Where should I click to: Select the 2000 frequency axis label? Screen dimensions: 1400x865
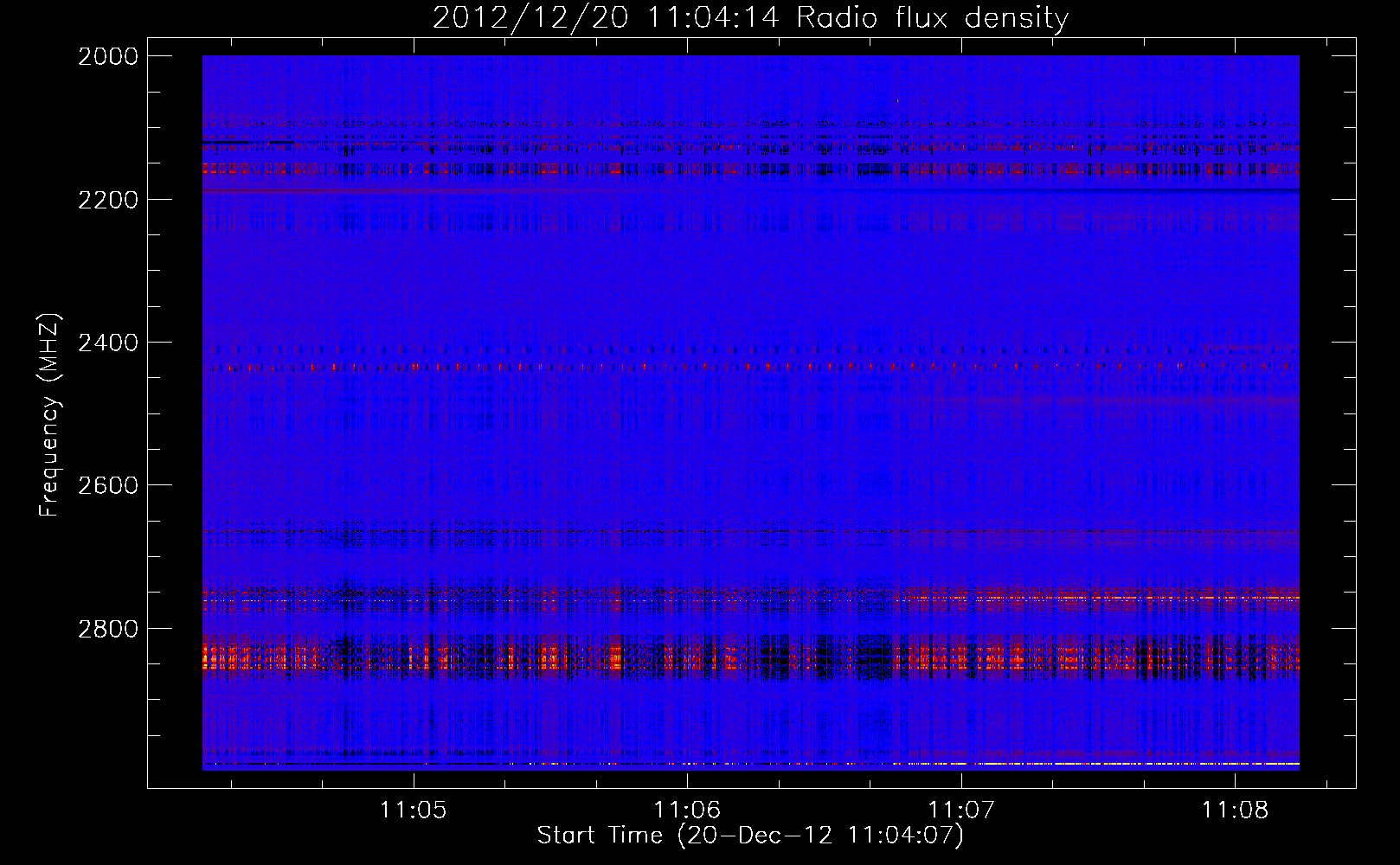(108, 56)
